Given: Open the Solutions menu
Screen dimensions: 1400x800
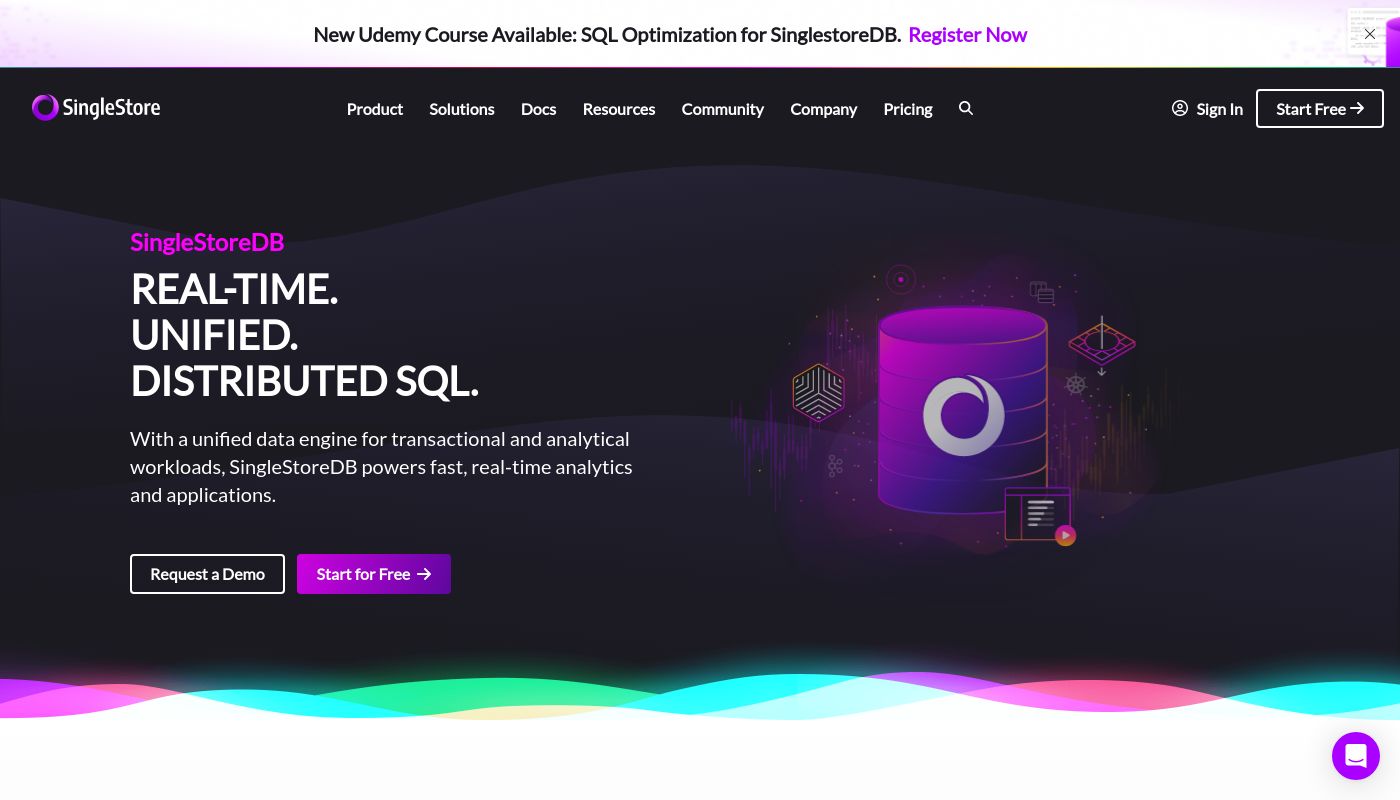Looking at the screenshot, I should (462, 109).
